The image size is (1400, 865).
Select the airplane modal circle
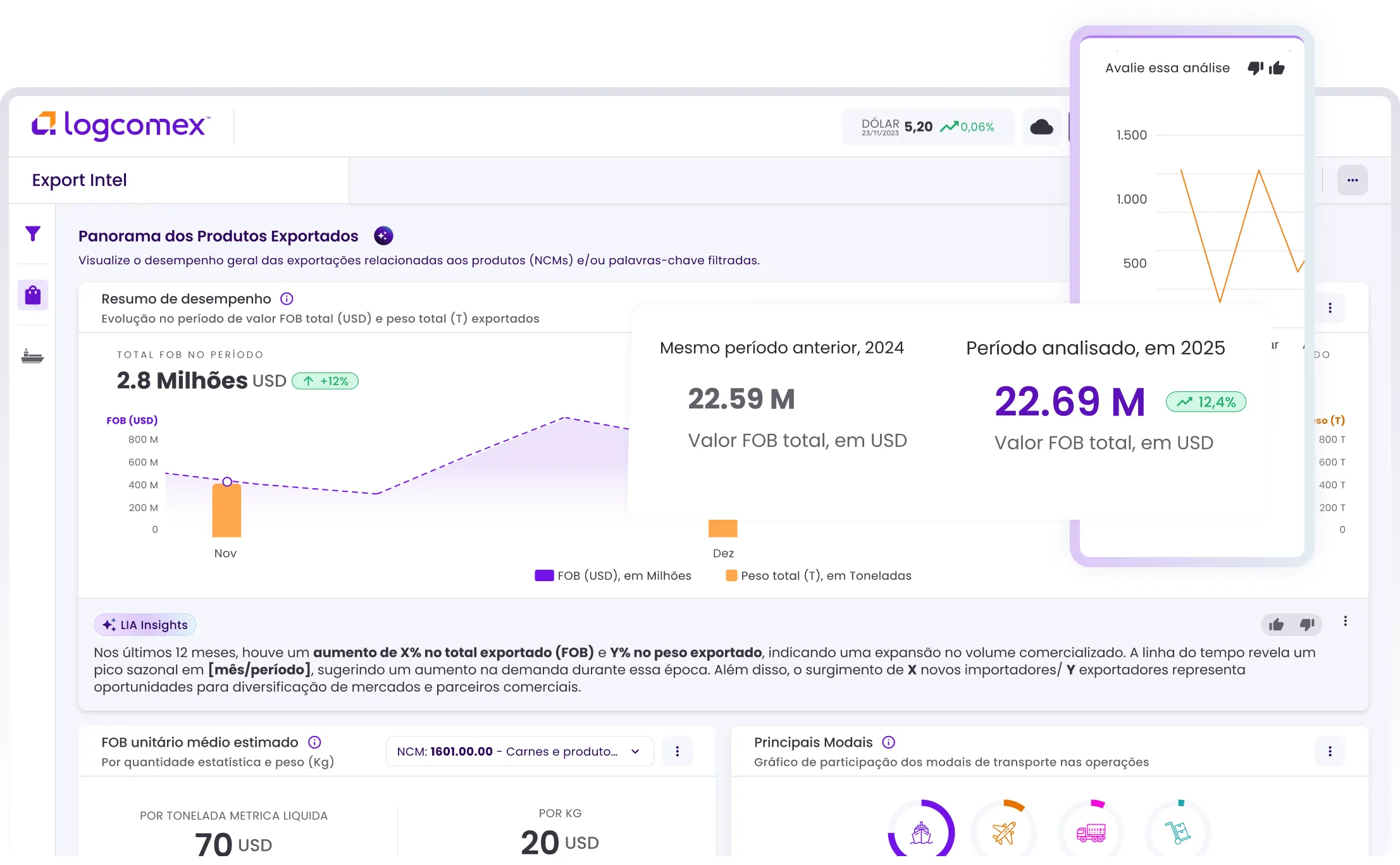tap(1004, 832)
